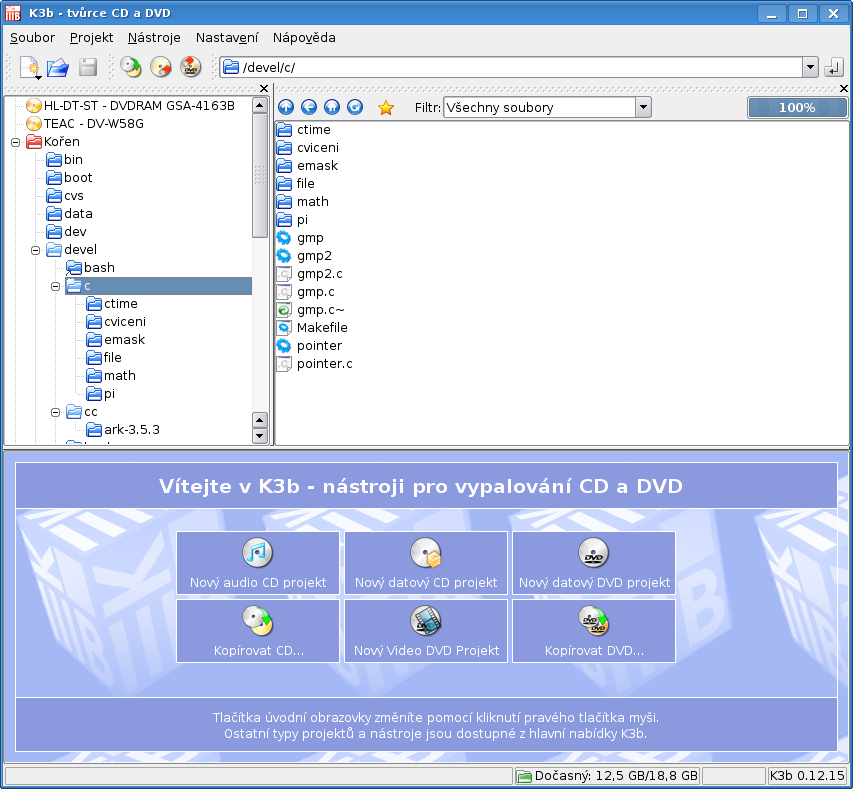Select the emask folder in tree
The height and width of the screenshot is (789, 853).
click(x=116, y=340)
